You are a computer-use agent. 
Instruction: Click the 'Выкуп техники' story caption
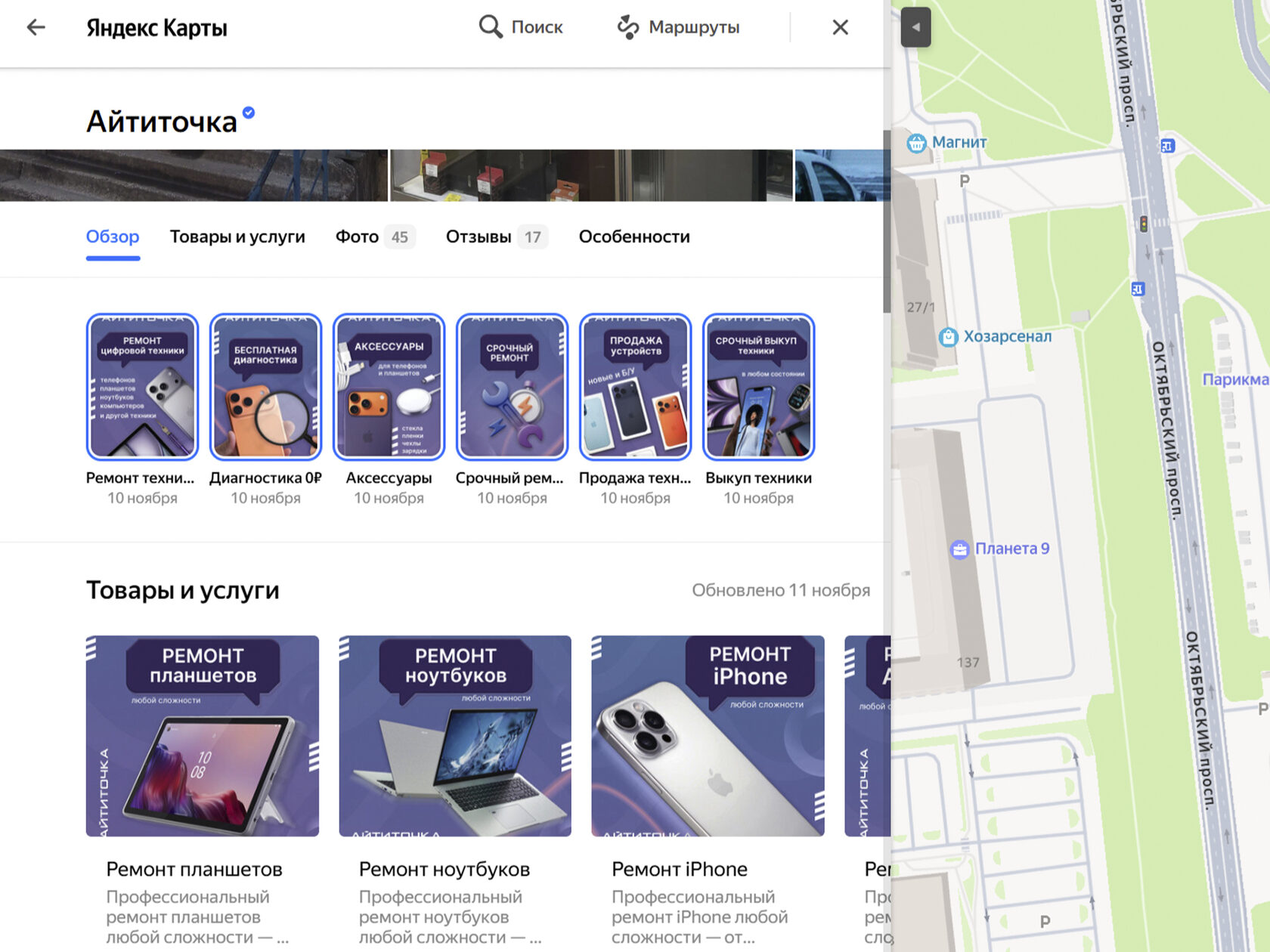758,478
